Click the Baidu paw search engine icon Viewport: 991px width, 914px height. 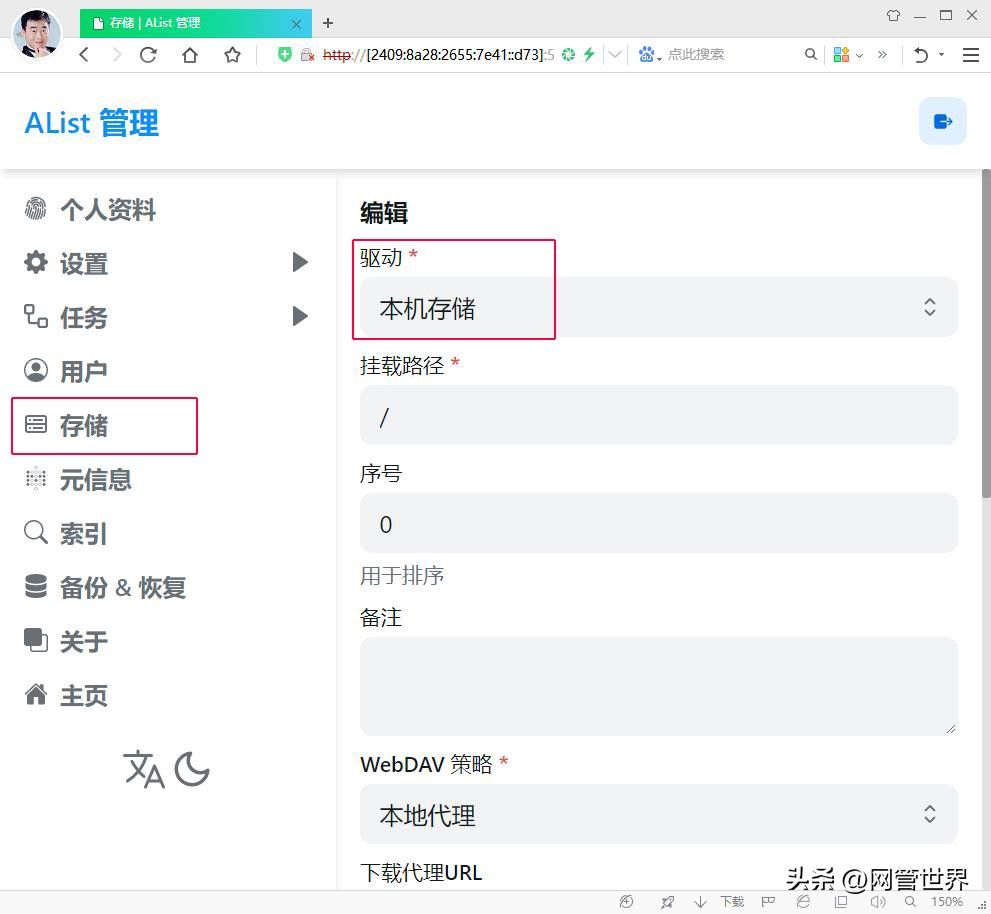point(646,54)
